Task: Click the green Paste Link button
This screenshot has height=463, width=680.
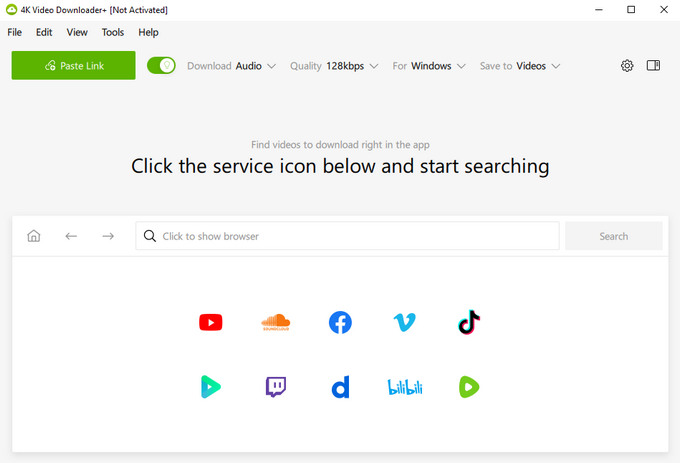Action: click(73, 65)
